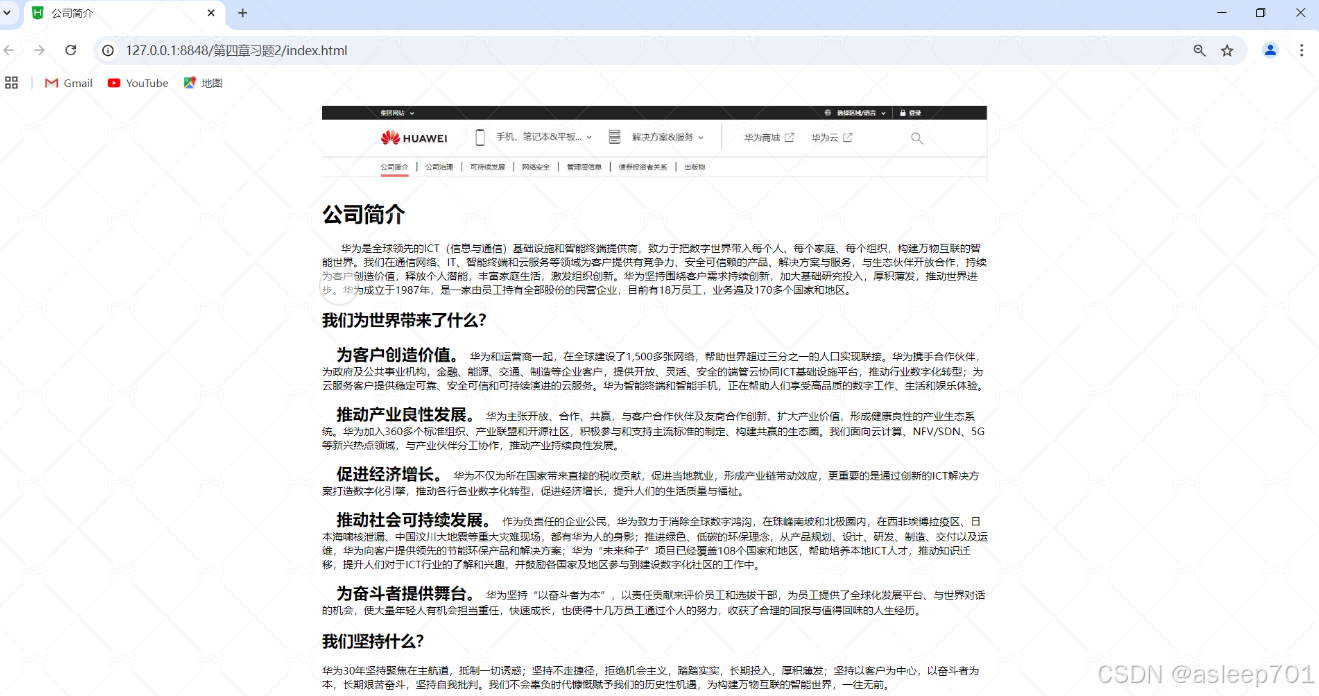The image size is (1319, 696).
Task: Open the 债券投资者关系 tab
Action: pos(643,167)
